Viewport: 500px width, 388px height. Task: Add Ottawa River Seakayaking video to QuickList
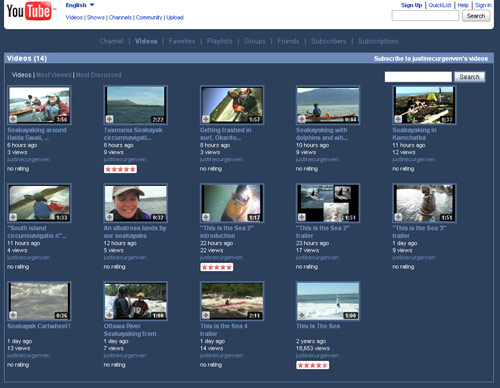109,315
